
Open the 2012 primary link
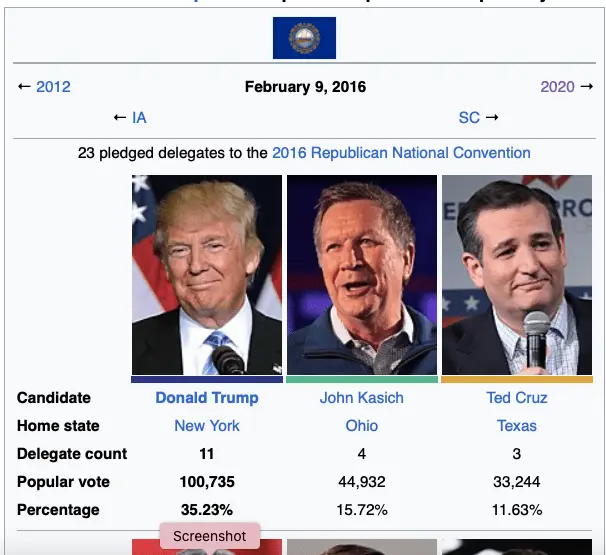[x=53, y=87]
